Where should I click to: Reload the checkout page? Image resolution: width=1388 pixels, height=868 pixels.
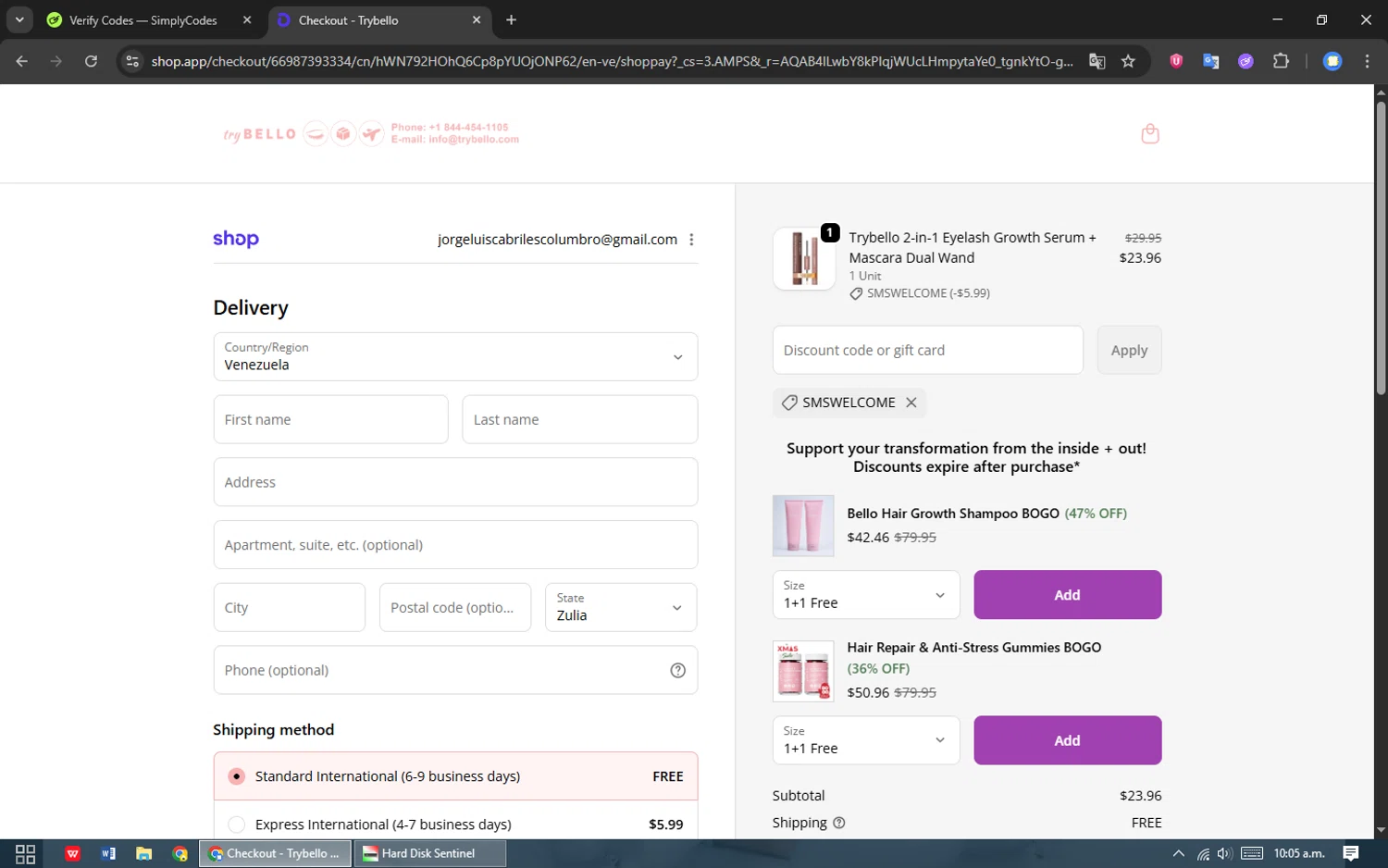pos(91,61)
